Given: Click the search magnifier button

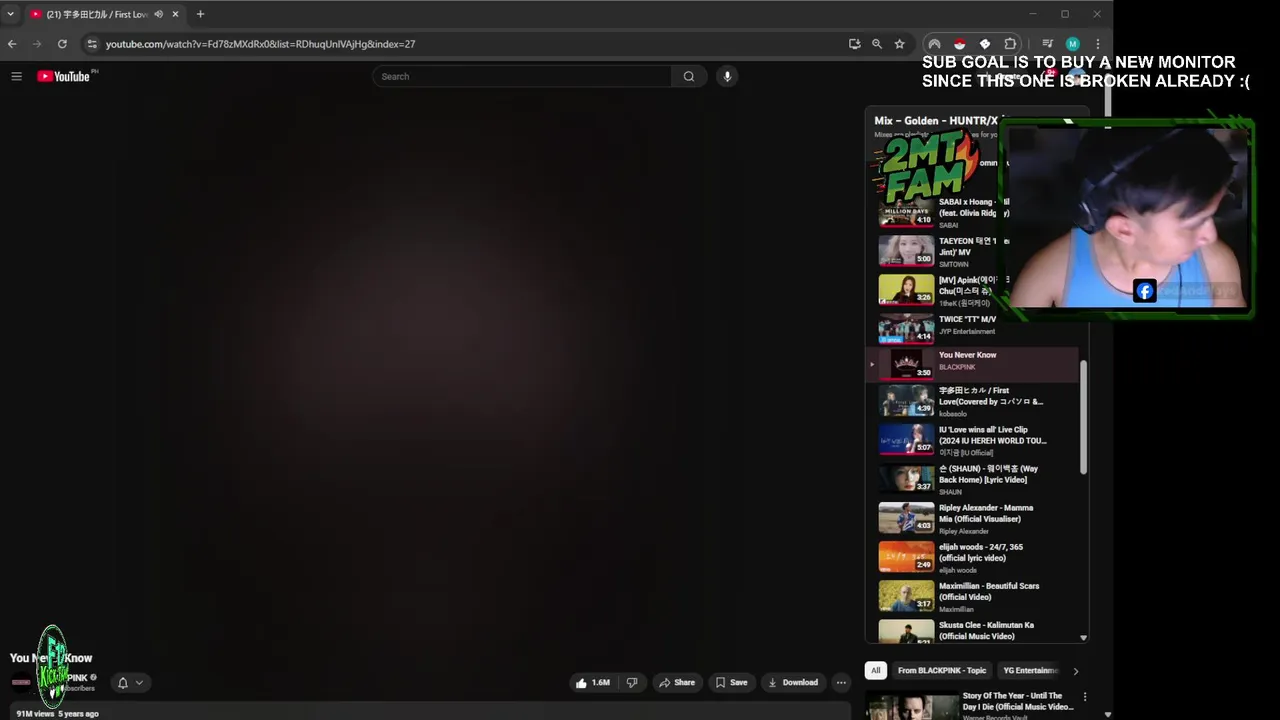Looking at the screenshot, I should (688, 76).
